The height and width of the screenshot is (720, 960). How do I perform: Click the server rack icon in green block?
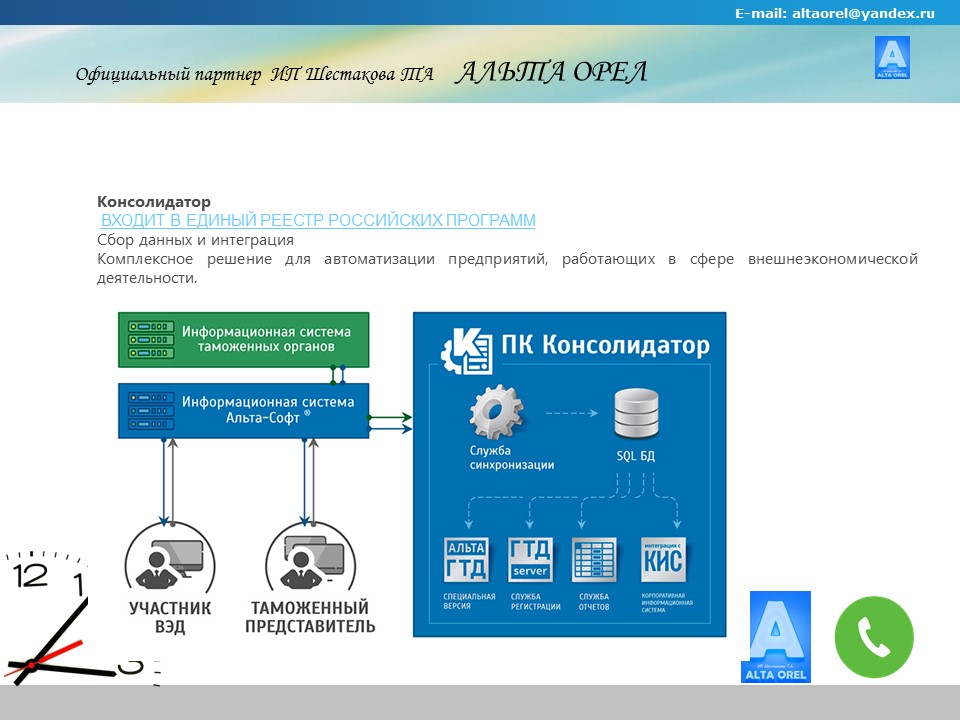(151, 340)
